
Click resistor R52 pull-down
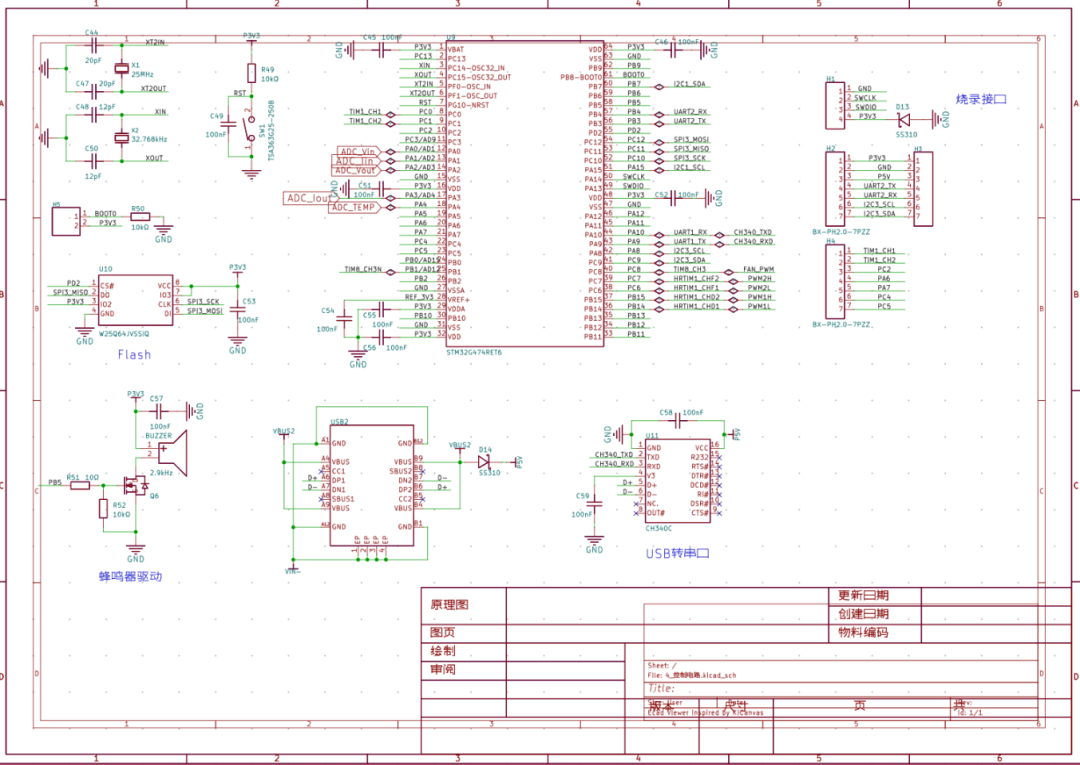click(103, 509)
